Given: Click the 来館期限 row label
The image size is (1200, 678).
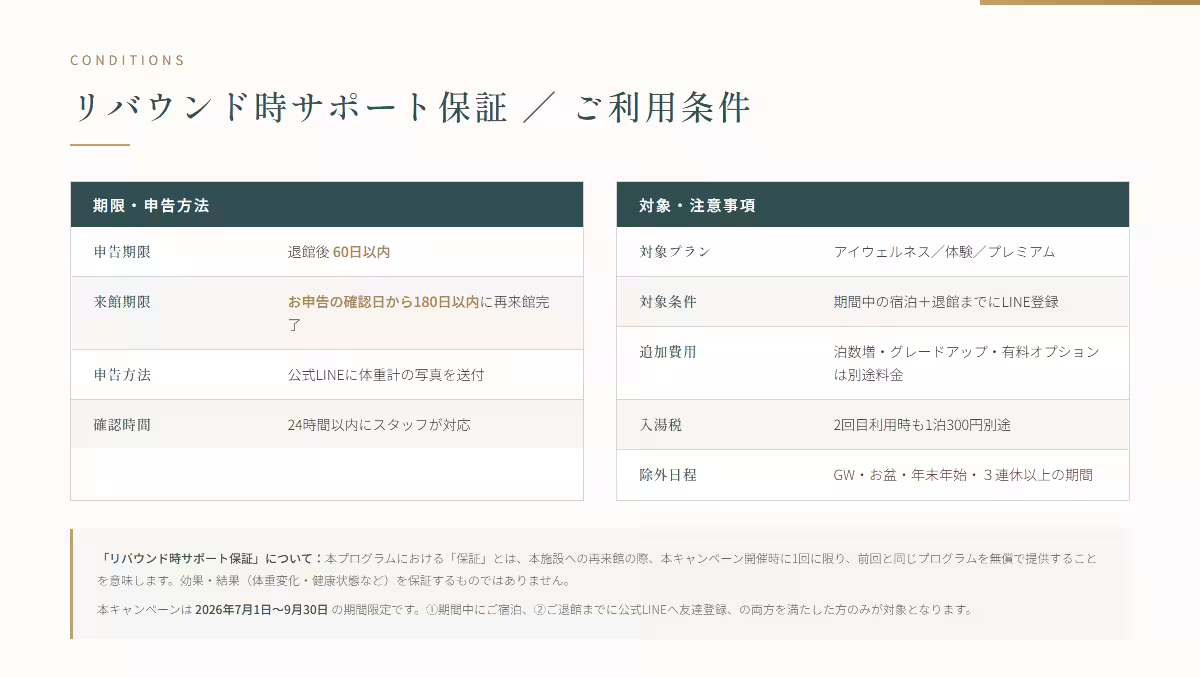Looking at the screenshot, I should pos(122,301).
